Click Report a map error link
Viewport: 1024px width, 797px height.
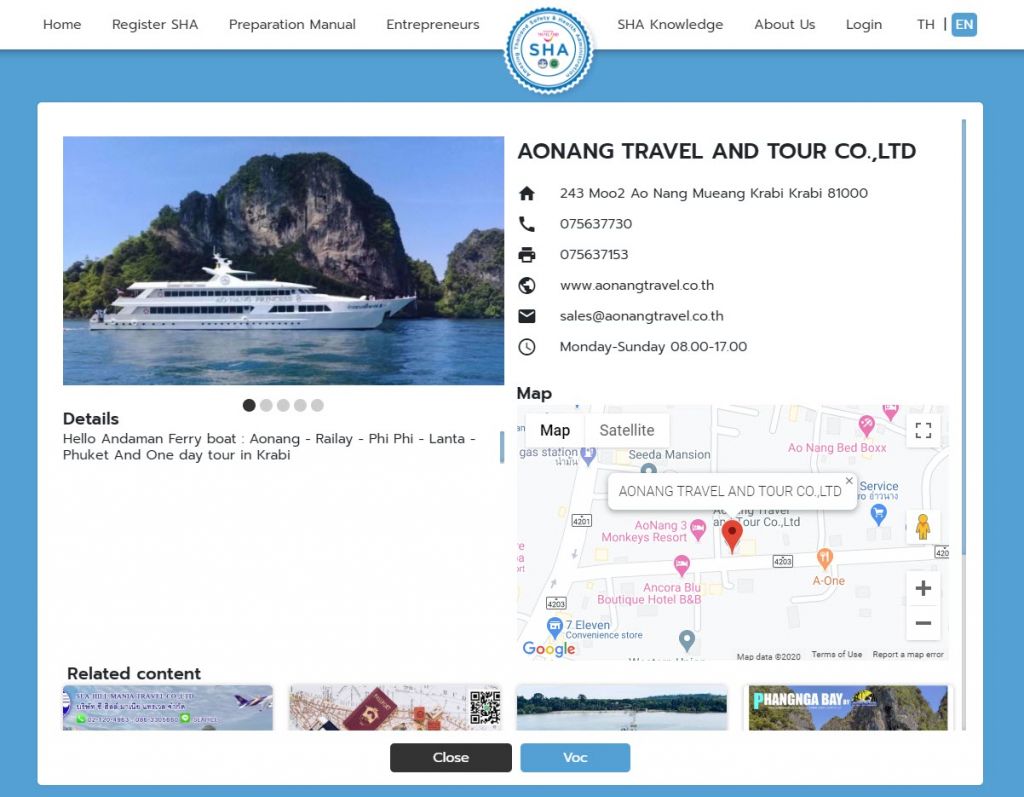pos(908,655)
